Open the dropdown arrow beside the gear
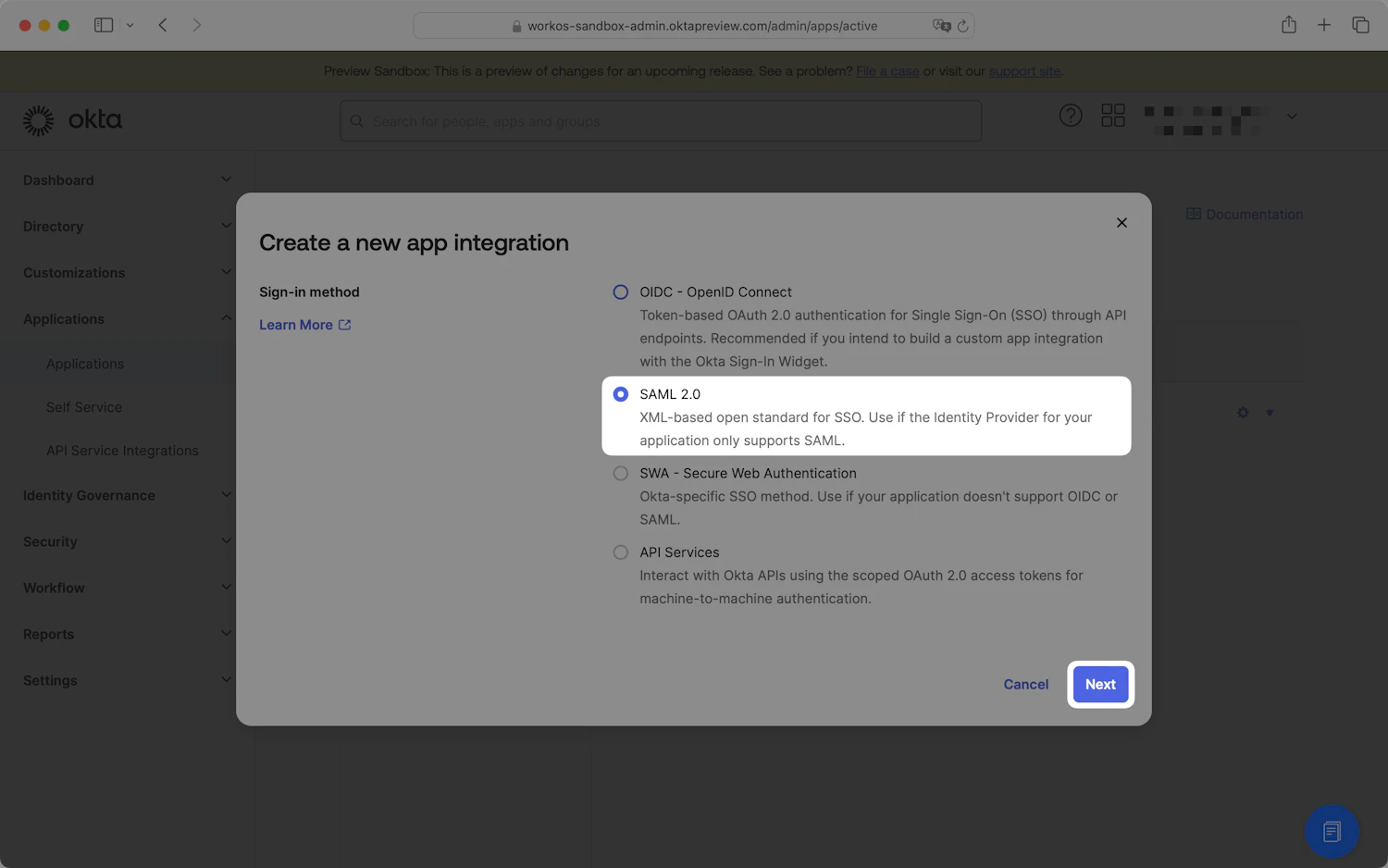Viewport: 1388px width, 868px height. 1270,413
